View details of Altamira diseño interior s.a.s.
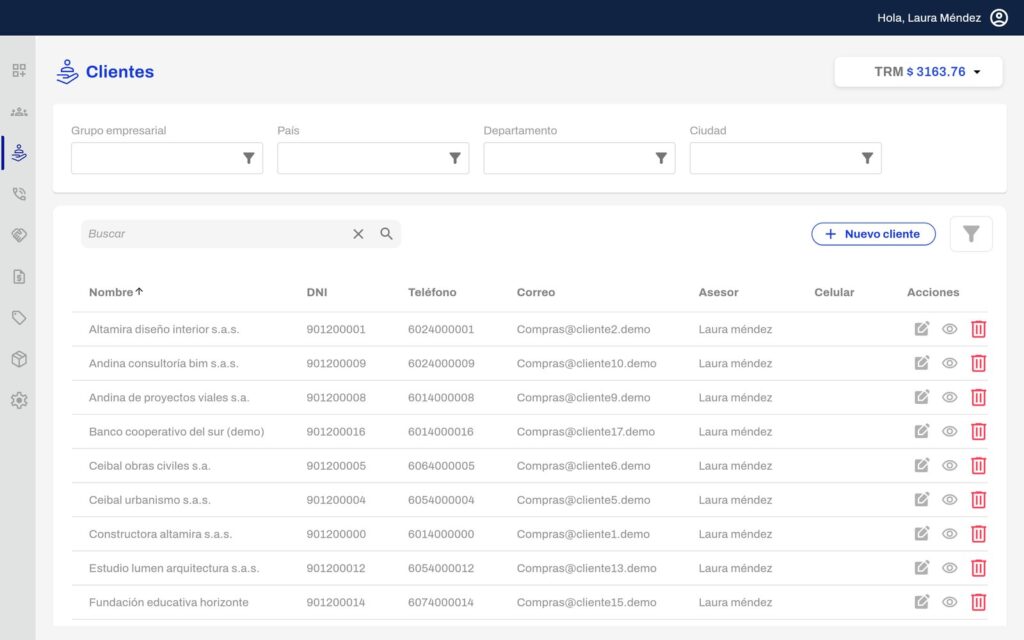1024x640 pixels. (x=950, y=329)
